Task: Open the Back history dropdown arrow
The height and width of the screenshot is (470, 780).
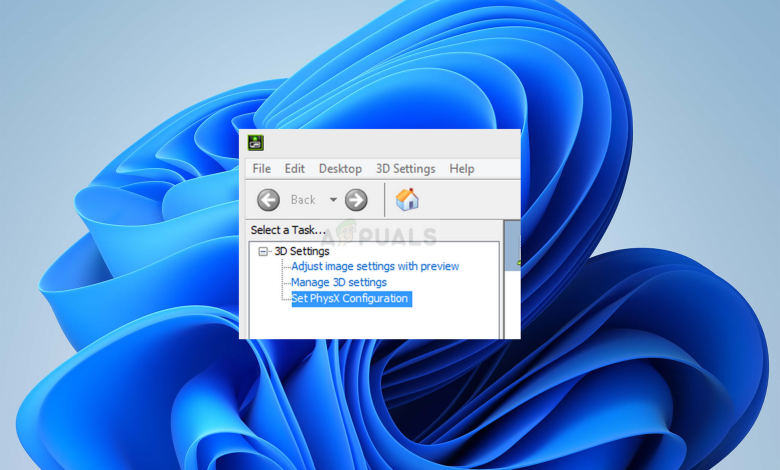Action: coord(333,200)
